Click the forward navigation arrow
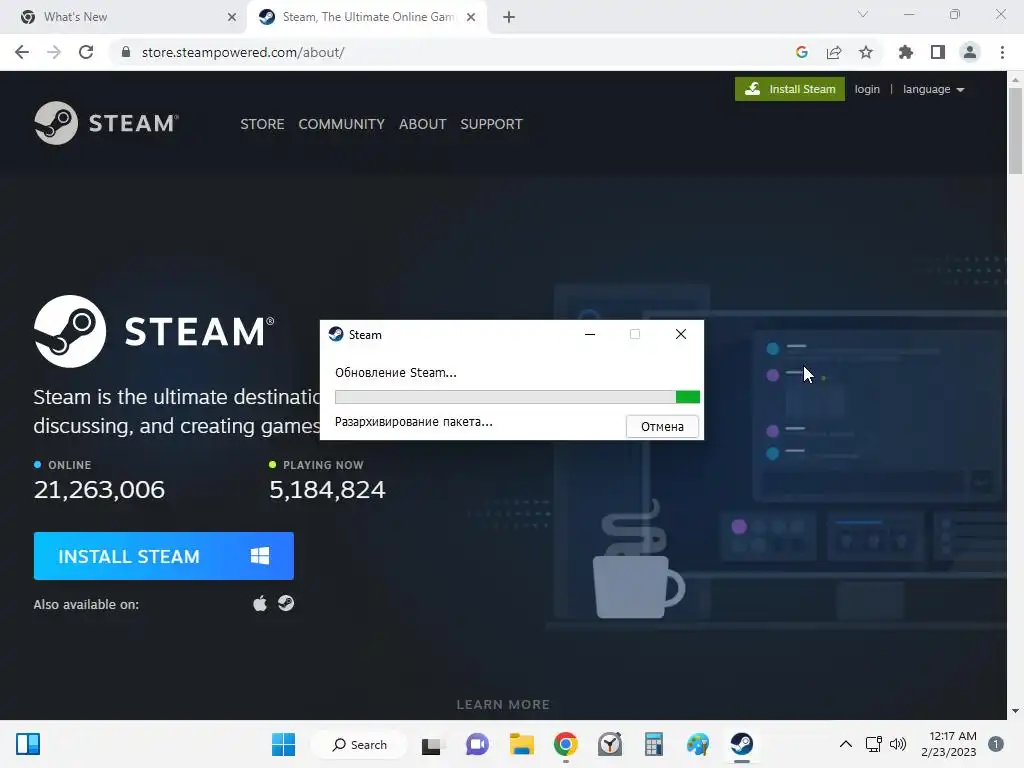1024x768 pixels. tap(54, 52)
